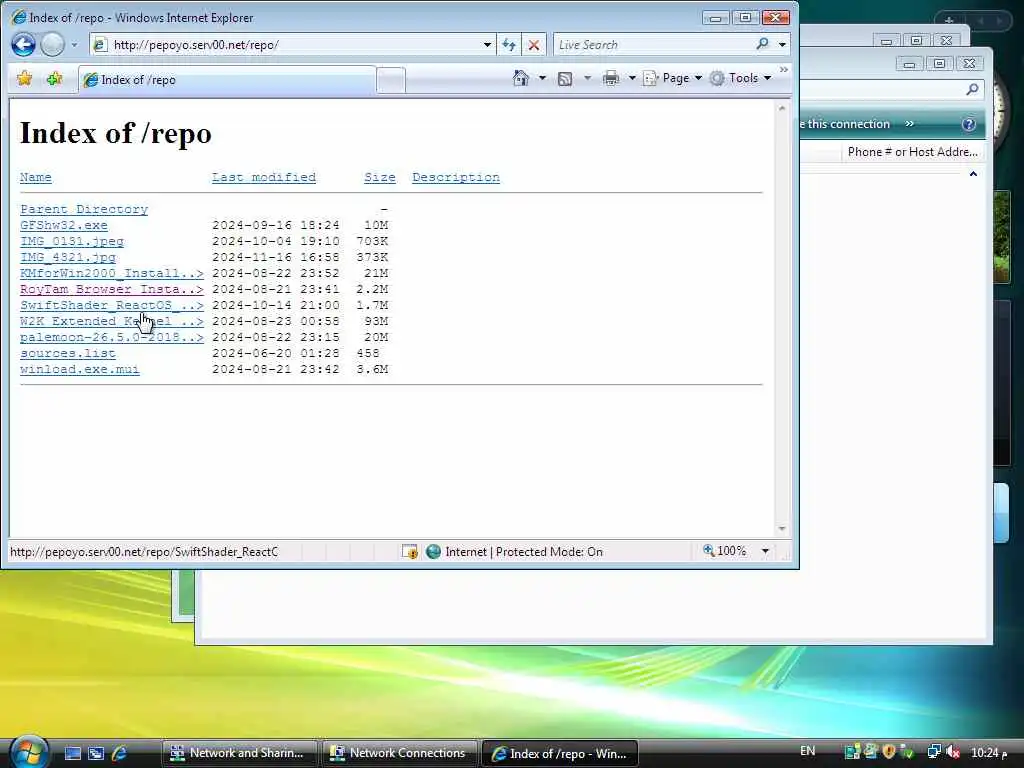Click the Internet zone globe icon
Viewport: 1024px width, 768px height.
point(433,552)
